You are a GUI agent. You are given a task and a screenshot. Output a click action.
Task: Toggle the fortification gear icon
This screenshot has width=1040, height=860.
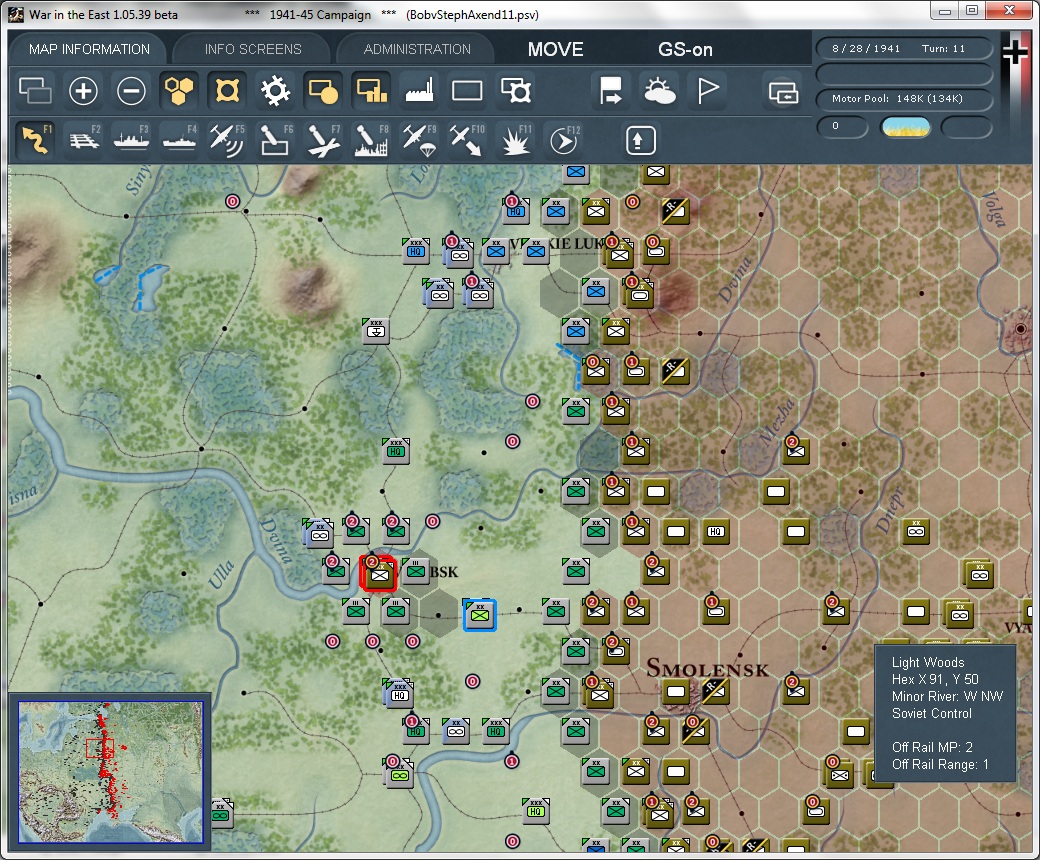pos(275,90)
